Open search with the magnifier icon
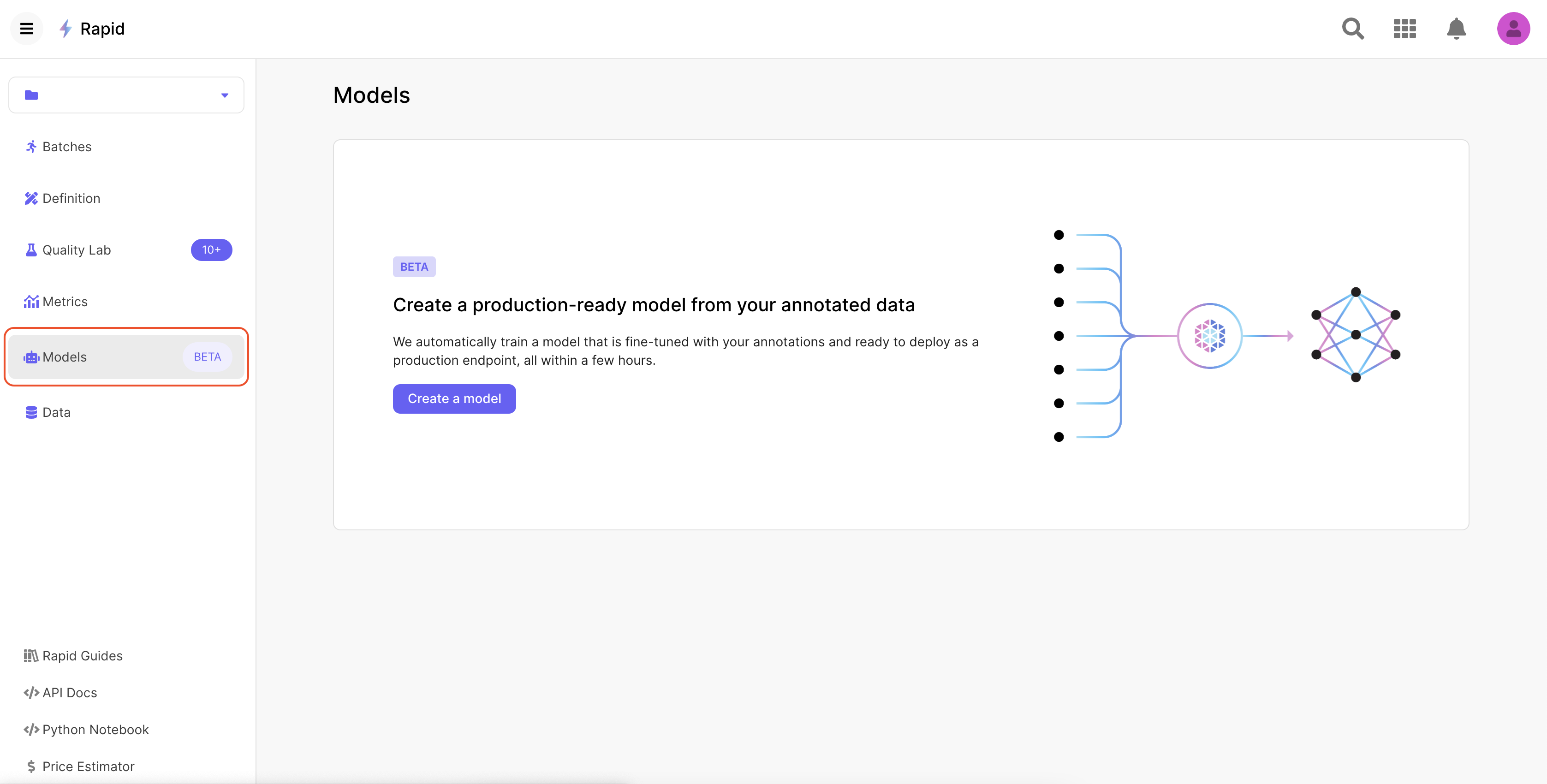Screen dimensions: 1547x784 (x=1352, y=29)
